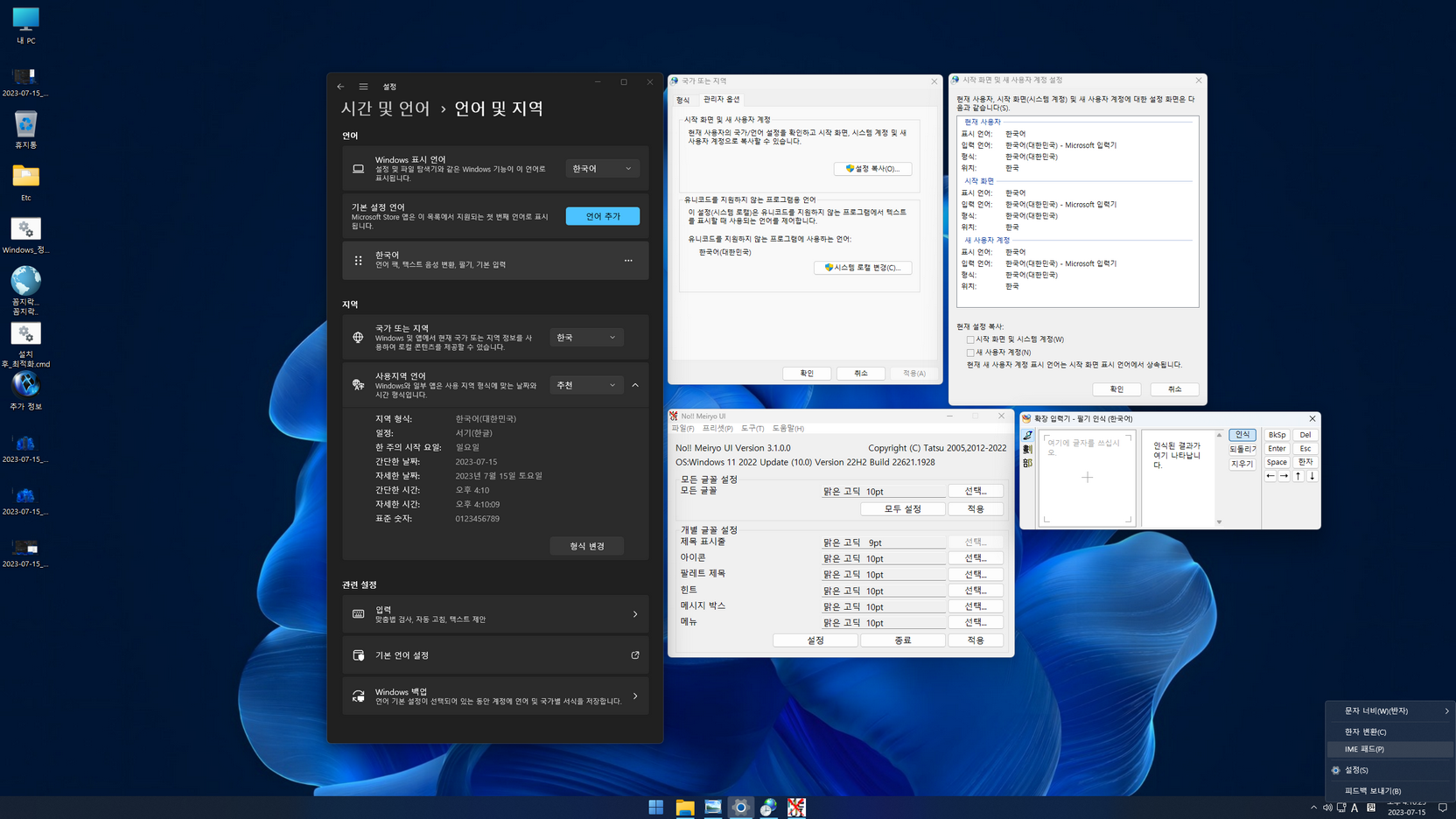The height and width of the screenshot is (819, 1456).
Task: Switch to 관리자 옵션 tab
Action: click(722, 100)
